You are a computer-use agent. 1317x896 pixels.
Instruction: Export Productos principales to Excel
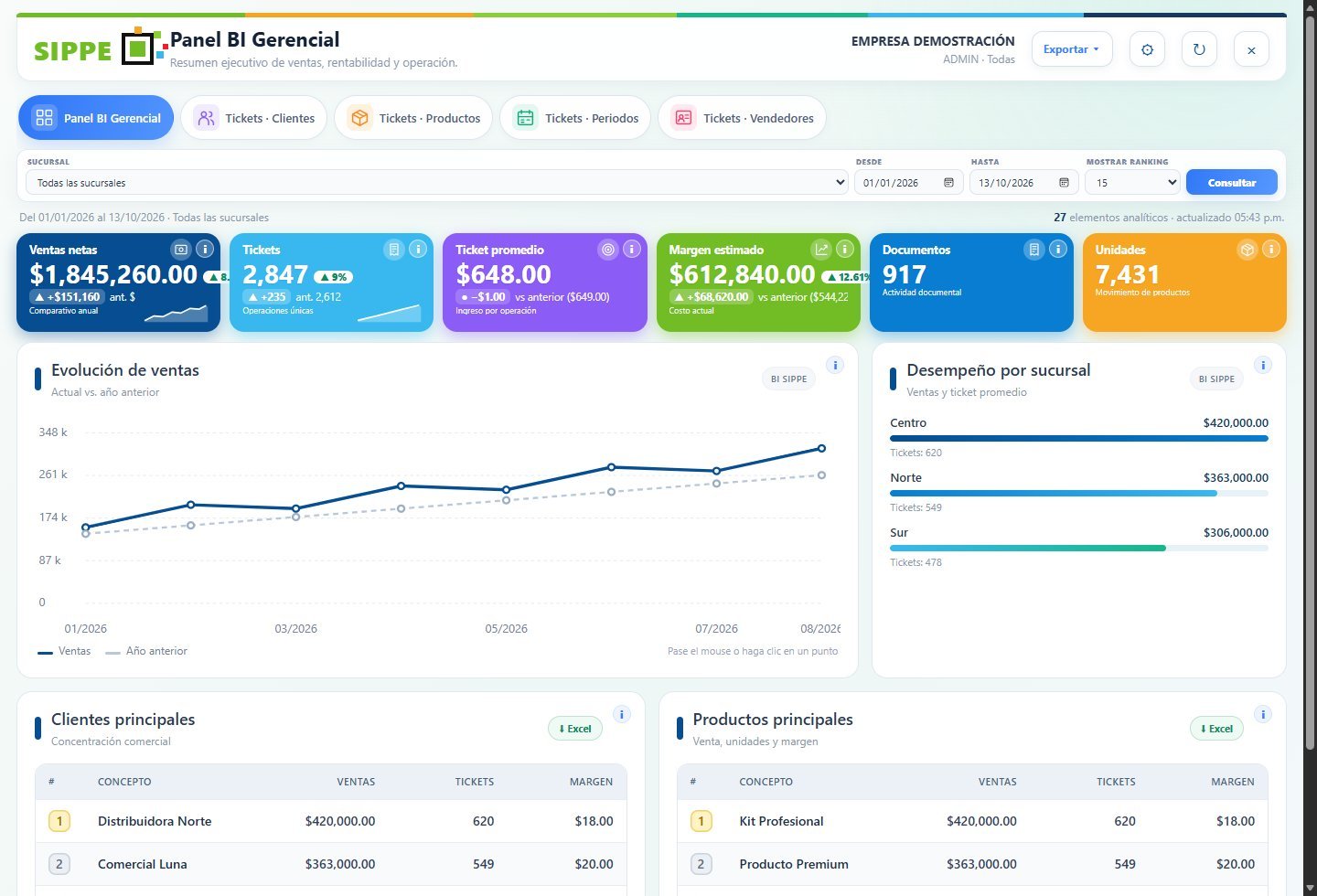coord(1216,729)
